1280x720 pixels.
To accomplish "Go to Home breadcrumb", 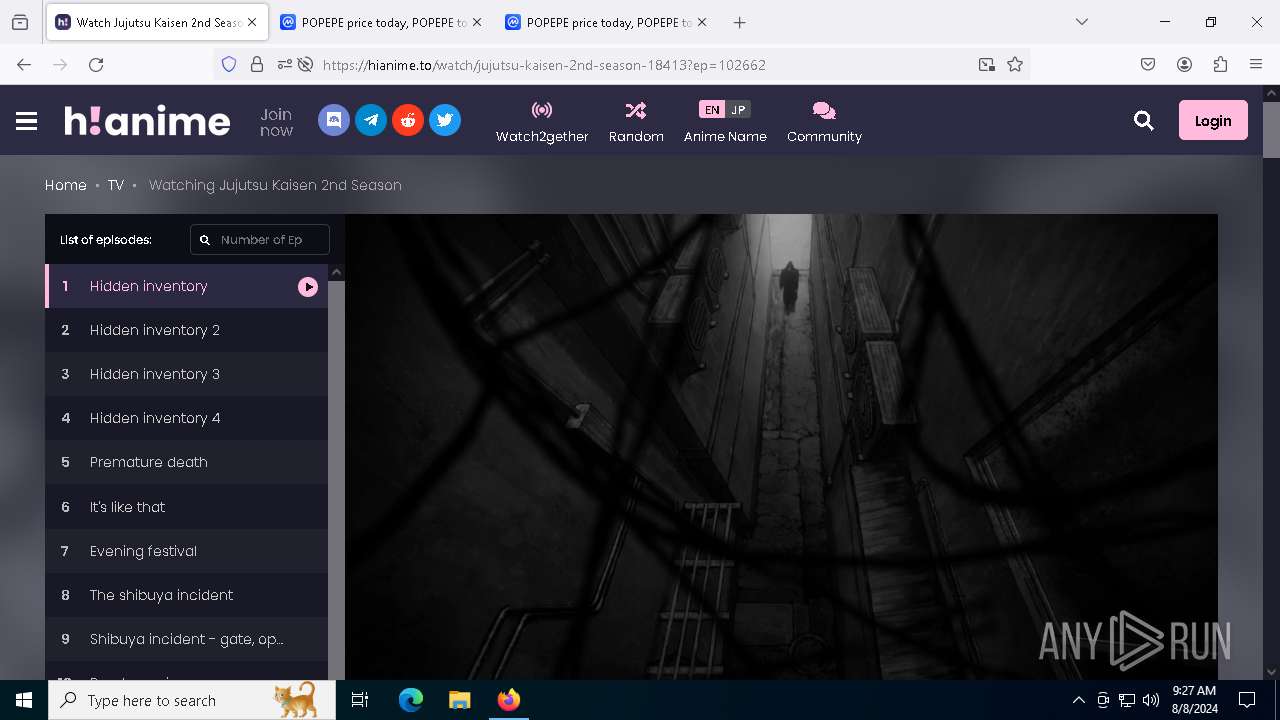I will click(x=66, y=185).
